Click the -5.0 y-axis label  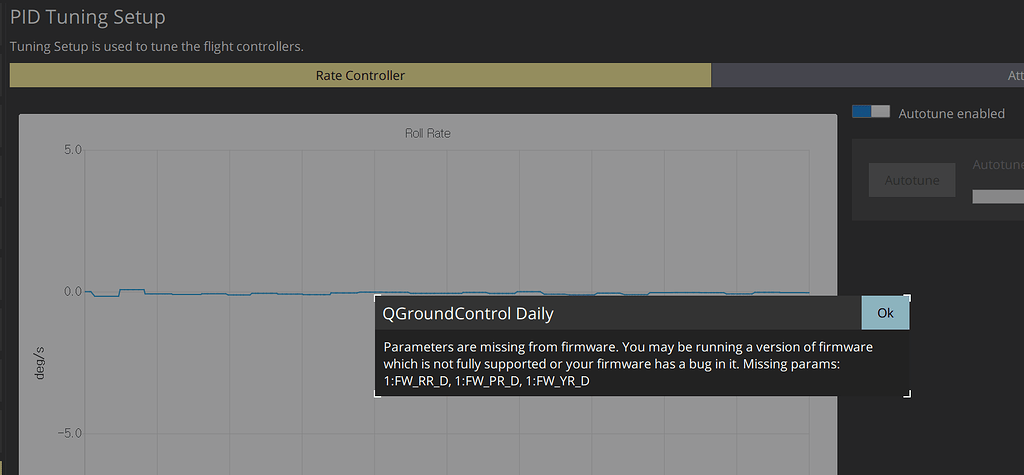[69, 434]
